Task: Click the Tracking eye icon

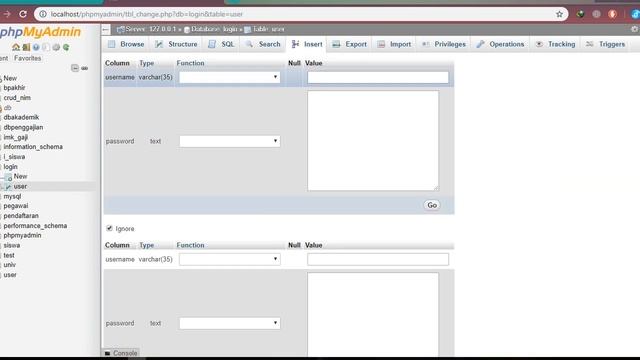Action: point(539,44)
